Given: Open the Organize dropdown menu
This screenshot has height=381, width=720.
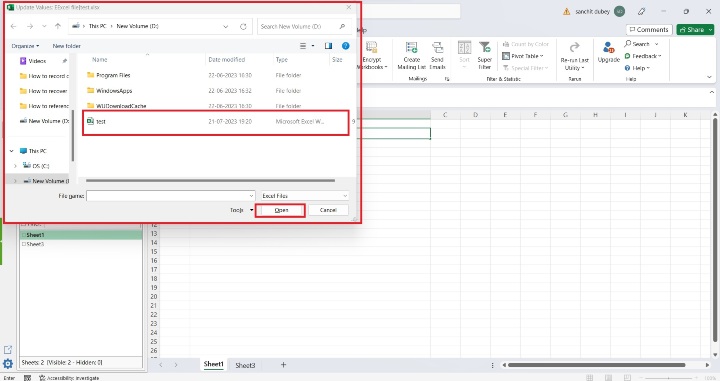Looking at the screenshot, I should tap(25, 46).
